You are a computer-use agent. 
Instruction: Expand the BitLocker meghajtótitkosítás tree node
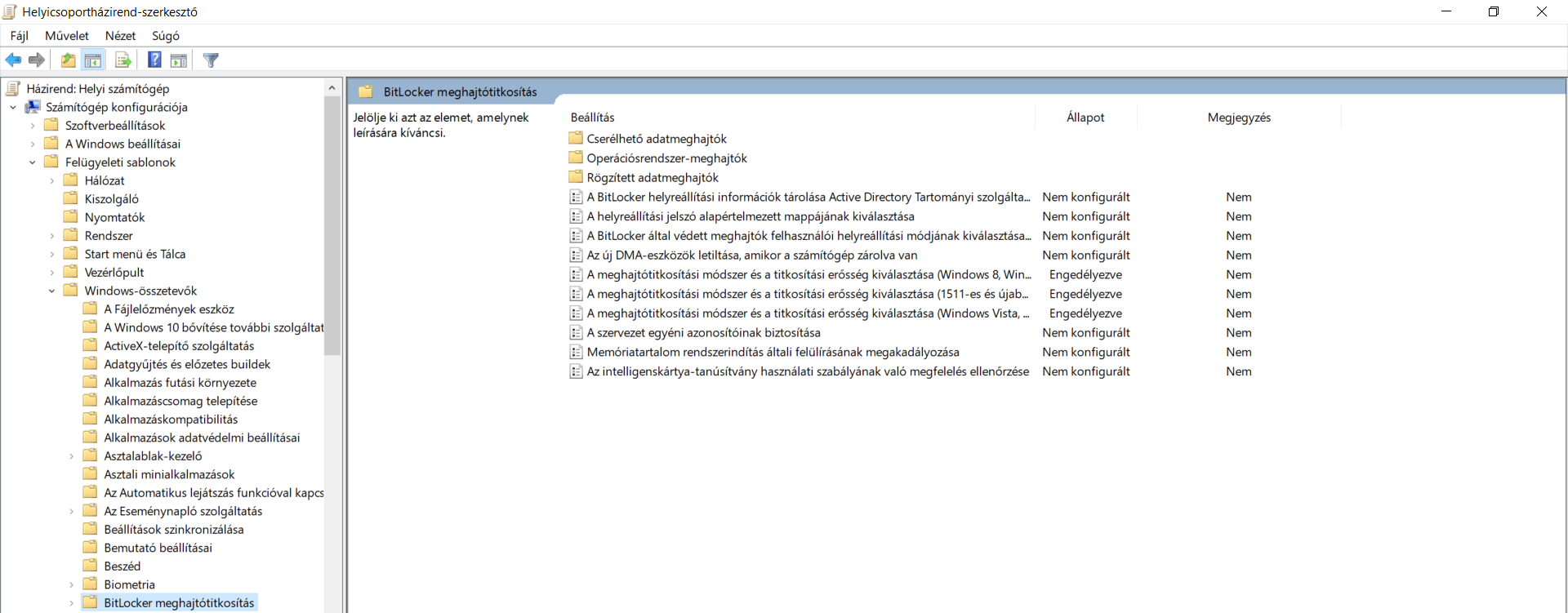tap(72, 602)
